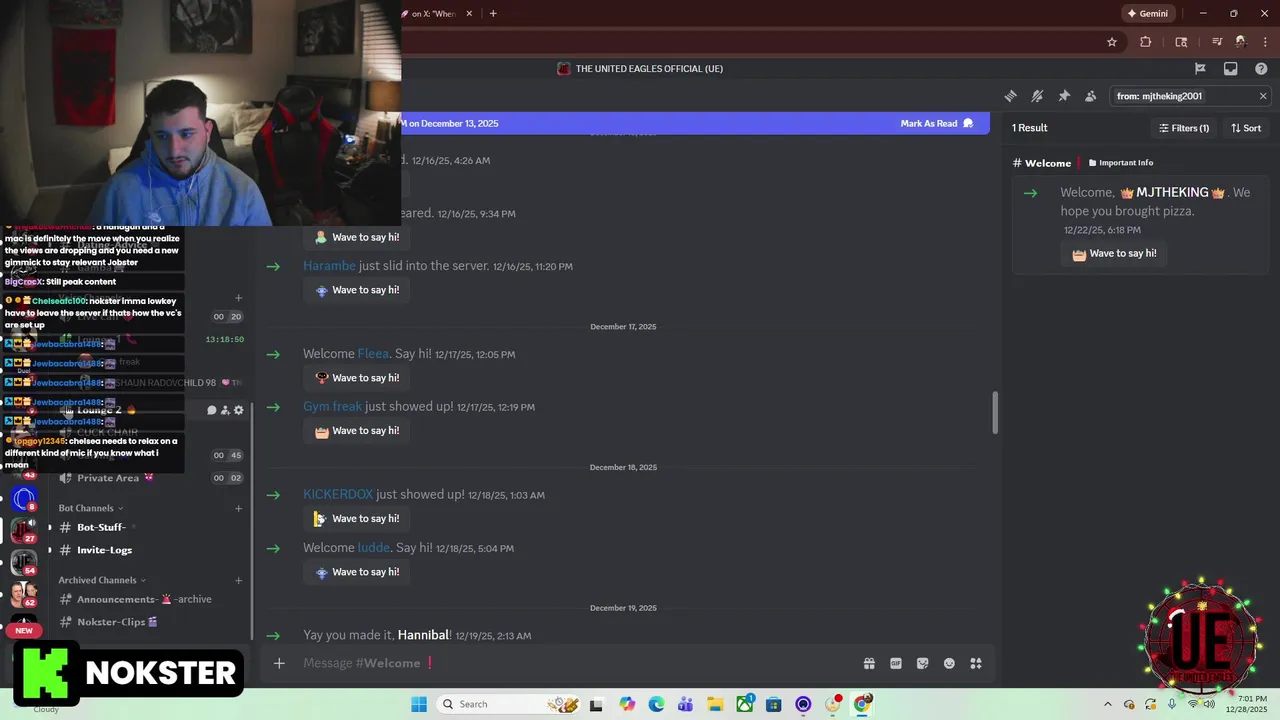Create channel in Bot Channels with plus
The height and width of the screenshot is (720, 1280).
pyautogui.click(x=238, y=508)
